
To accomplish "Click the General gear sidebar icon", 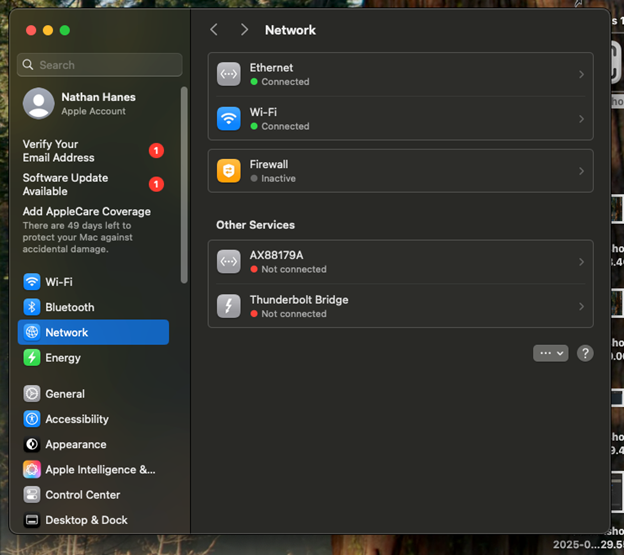I will [x=32, y=394].
